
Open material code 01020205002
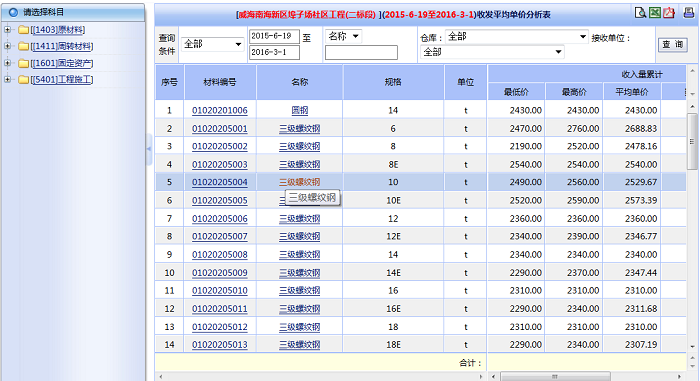220,146
